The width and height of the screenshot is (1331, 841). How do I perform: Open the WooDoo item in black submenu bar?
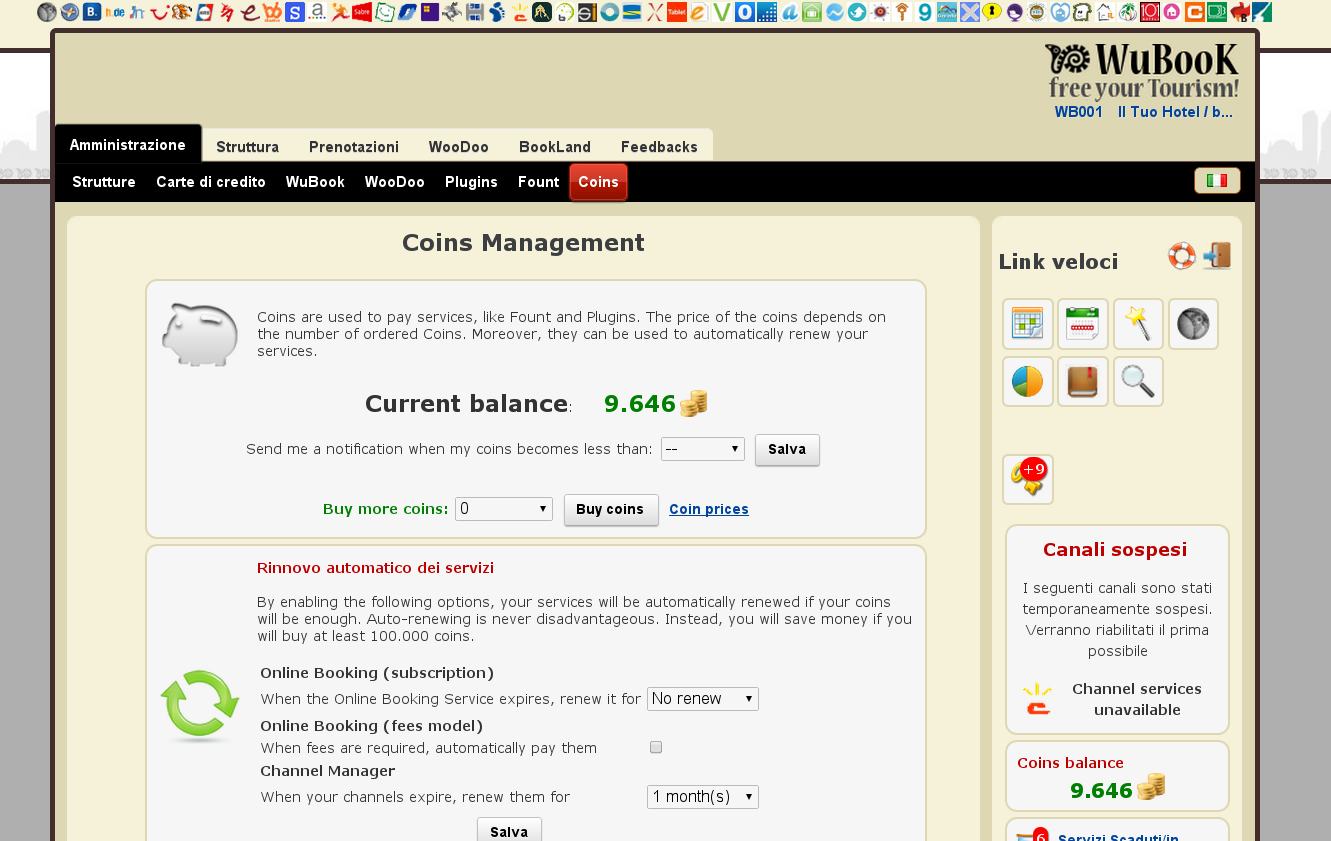click(395, 182)
